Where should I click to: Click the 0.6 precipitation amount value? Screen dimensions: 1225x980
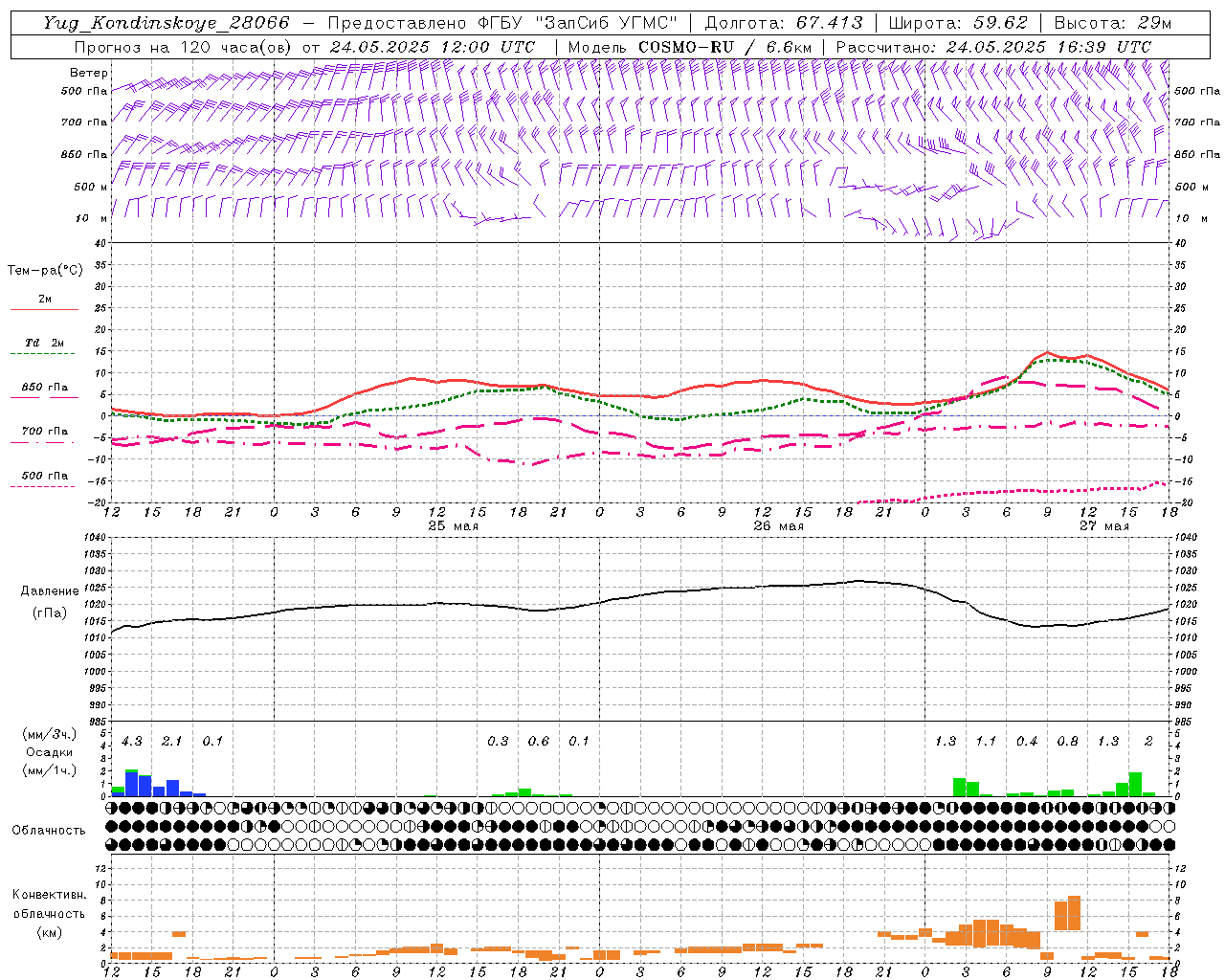click(x=539, y=742)
